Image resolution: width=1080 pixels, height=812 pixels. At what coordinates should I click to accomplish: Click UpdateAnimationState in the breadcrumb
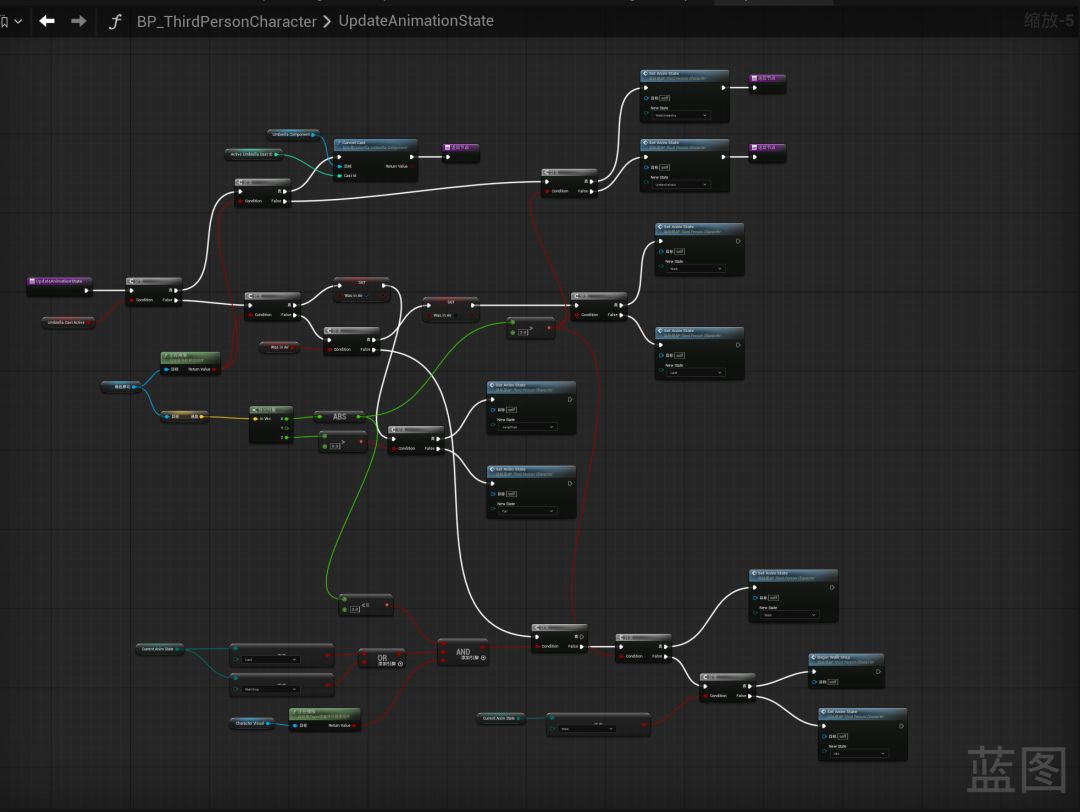click(x=416, y=21)
